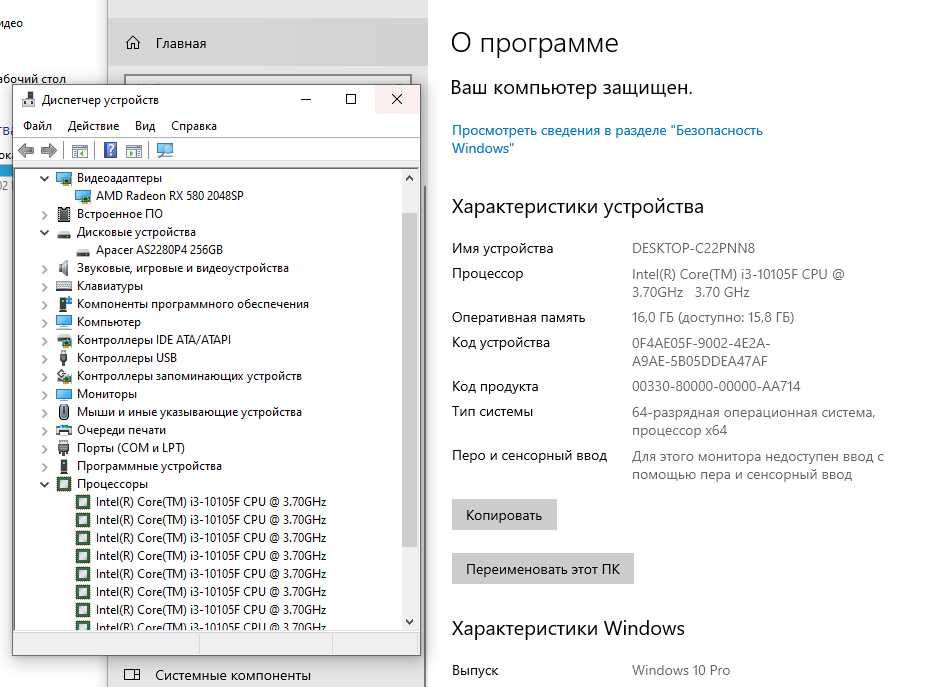This screenshot has width=941, height=687.
Task: Click Scan for hardware changes monitor icon
Action: 164,150
